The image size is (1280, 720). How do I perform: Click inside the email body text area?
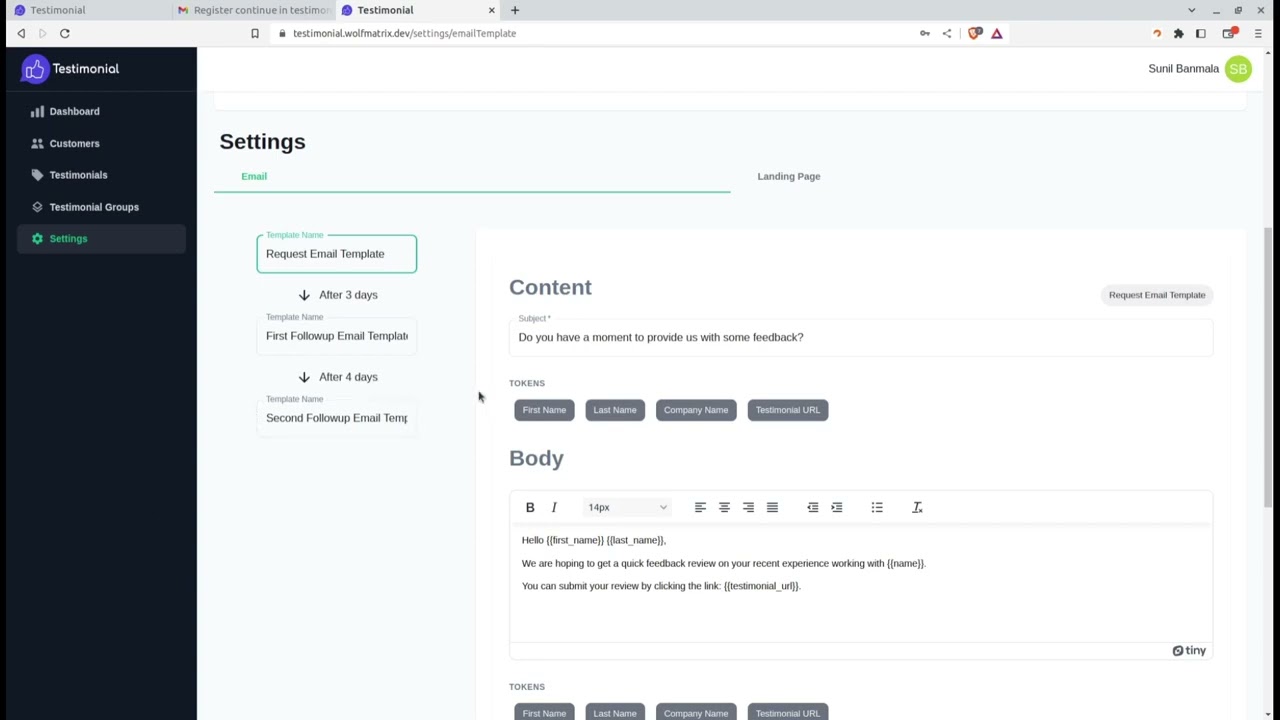click(x=861, y=585)
